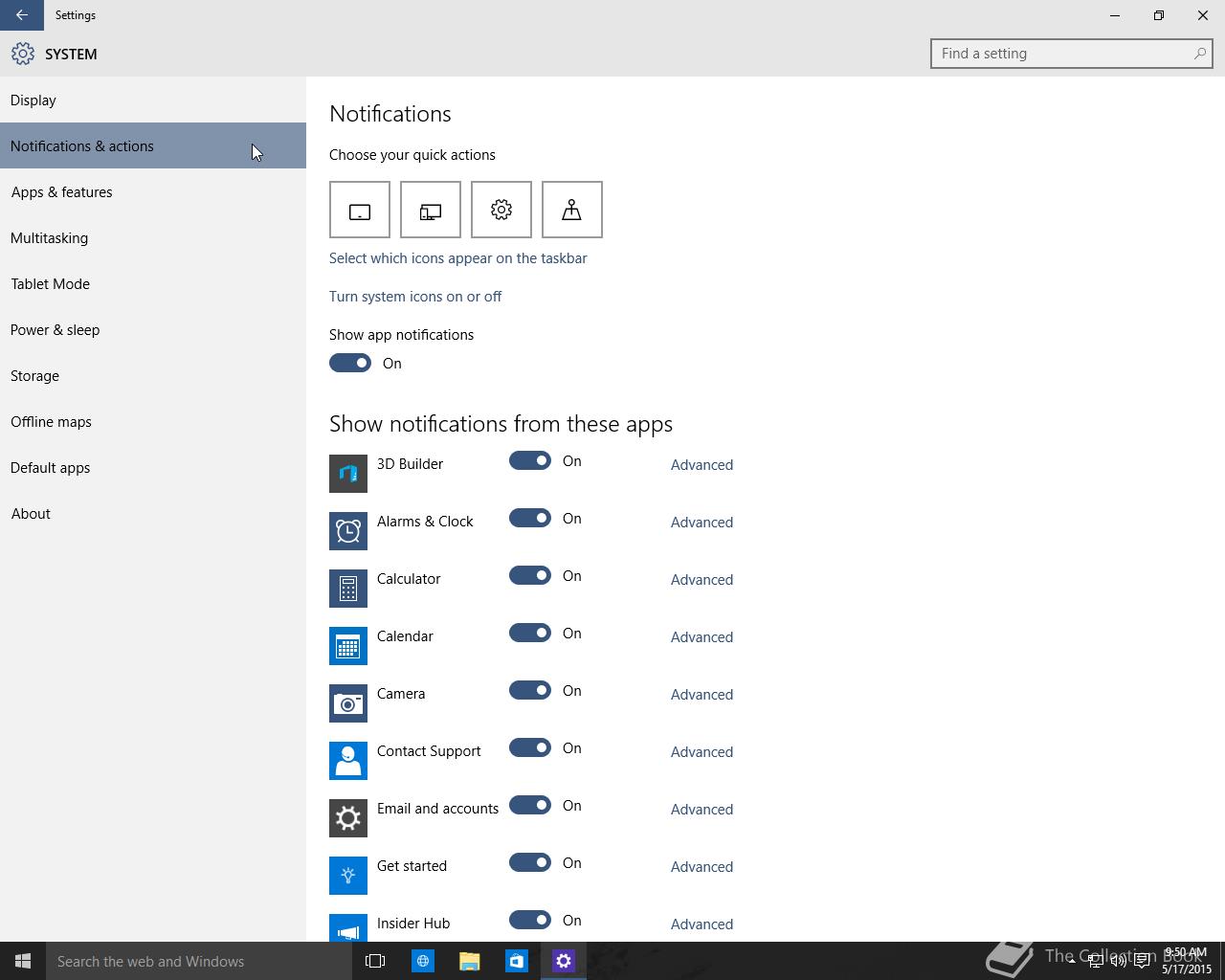
Task: Click the 3D Builder app icon
Action: [x=348, y=474]
